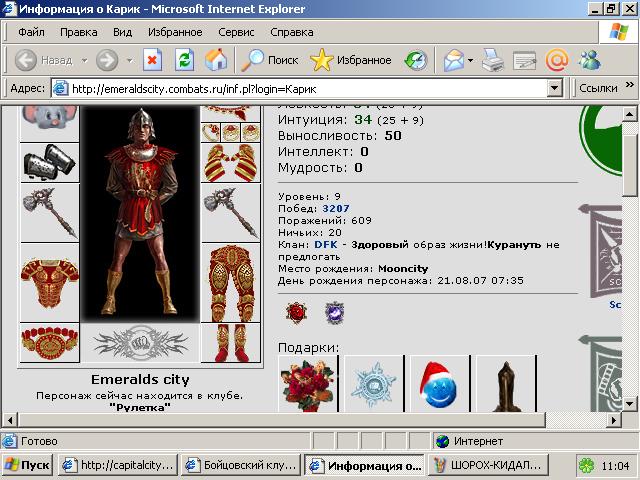Expand the Forward button history dropdown
Screen dimensions: 640x480
tap(129, 60)
